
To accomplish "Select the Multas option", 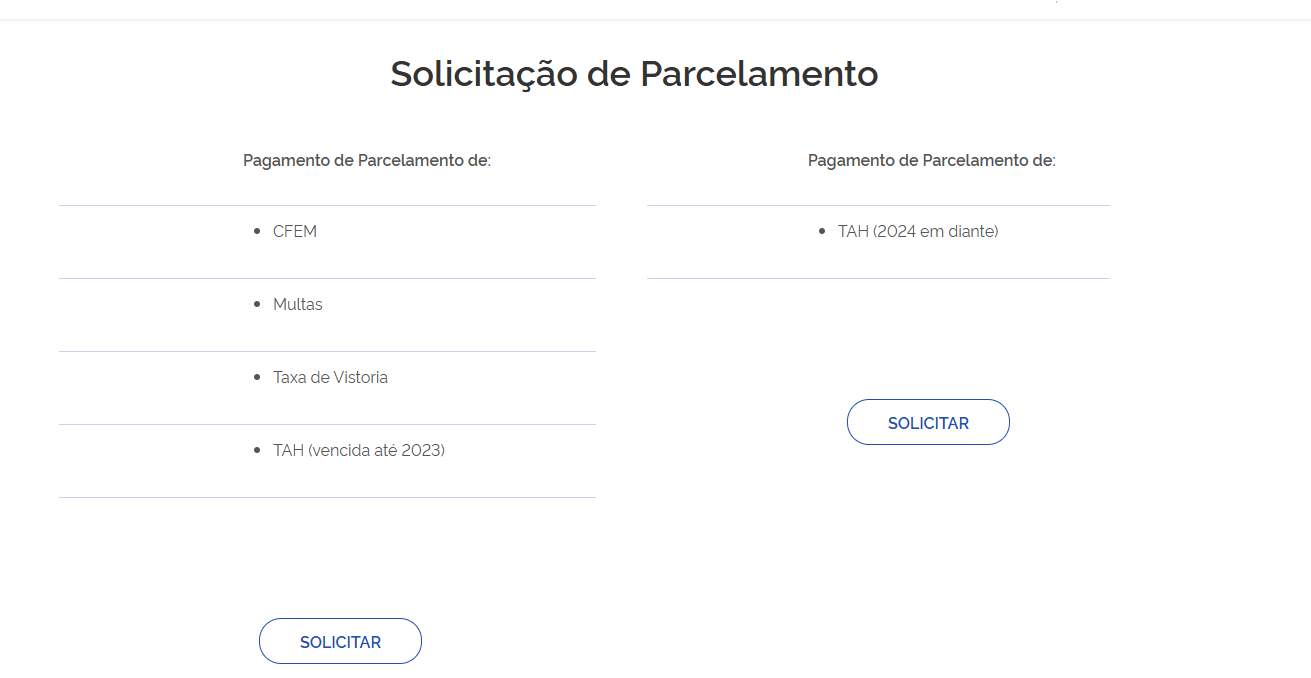I will pyautogui.click(x=298, y=304).
